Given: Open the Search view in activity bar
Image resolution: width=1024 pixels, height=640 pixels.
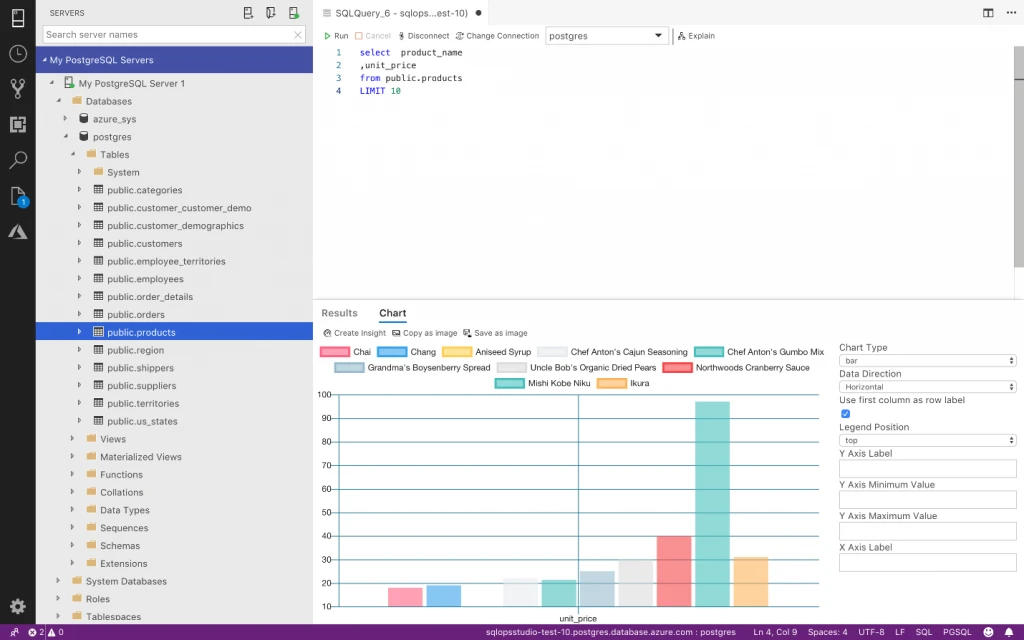Looking at the screenshot, I should point(17,160).
